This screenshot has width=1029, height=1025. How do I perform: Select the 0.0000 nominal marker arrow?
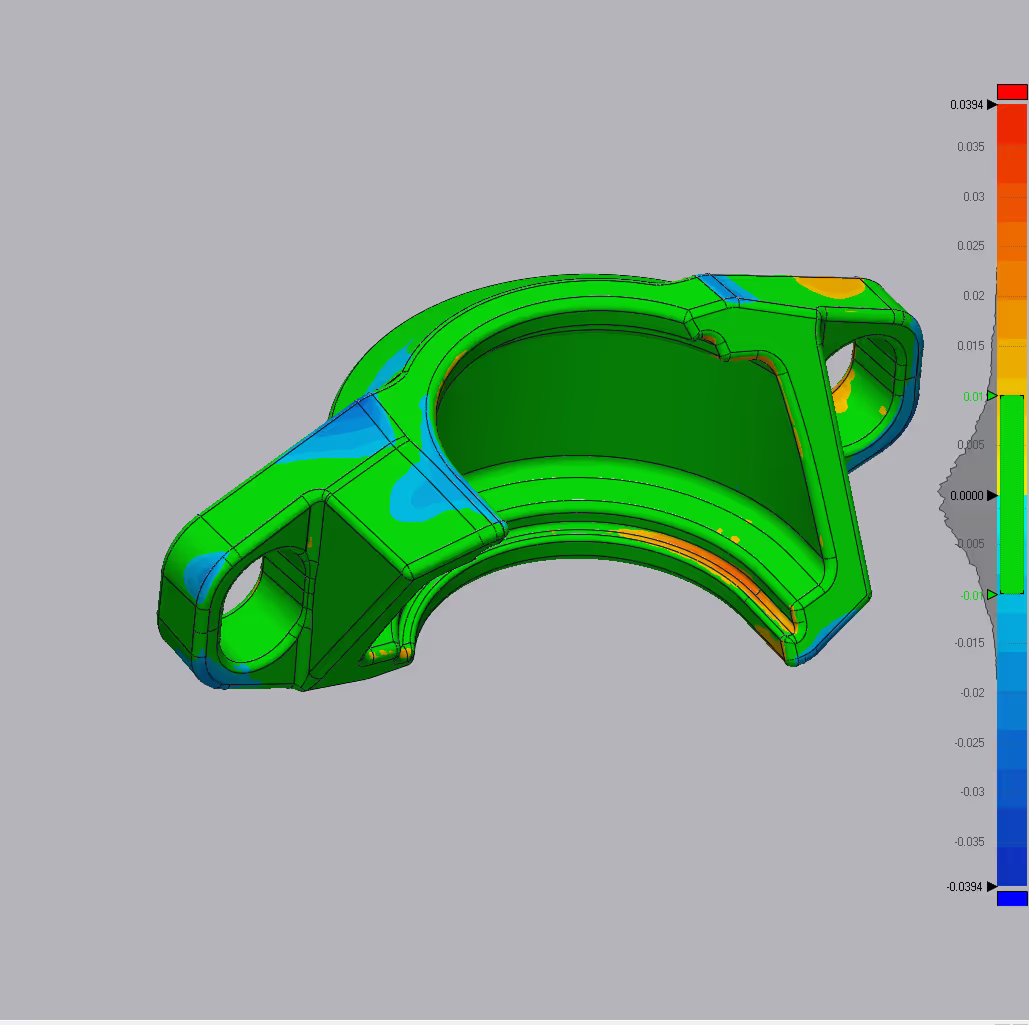pos(992,495)
